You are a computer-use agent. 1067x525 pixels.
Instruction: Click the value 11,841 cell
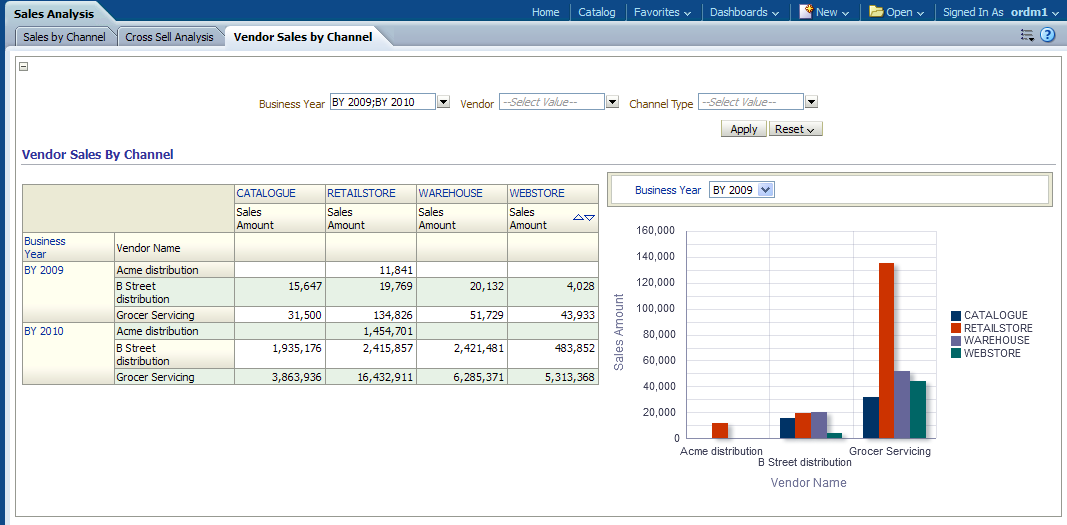pyautogui.click(x=371, y=270)
